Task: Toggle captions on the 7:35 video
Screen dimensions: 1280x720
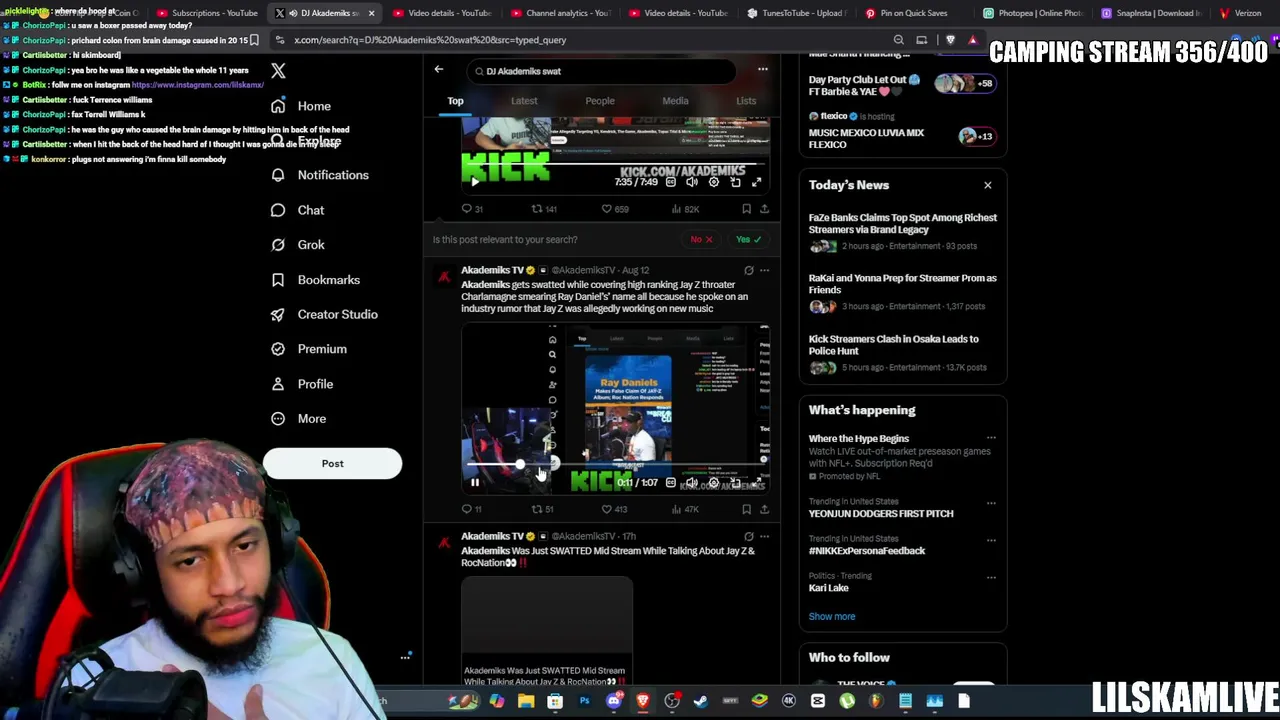Action: click(670, 182)
